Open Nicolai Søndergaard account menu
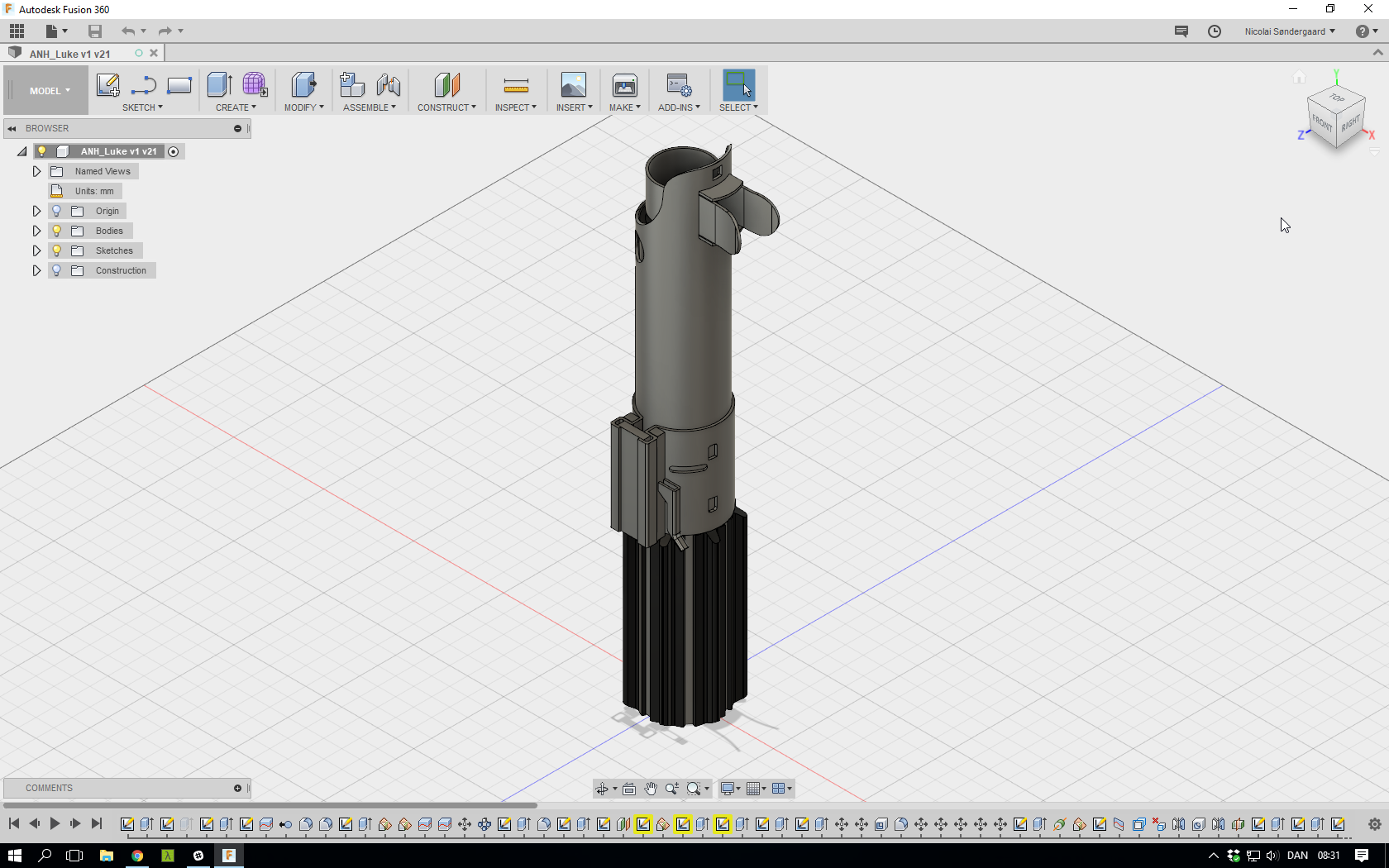 tap(1290, 31)
